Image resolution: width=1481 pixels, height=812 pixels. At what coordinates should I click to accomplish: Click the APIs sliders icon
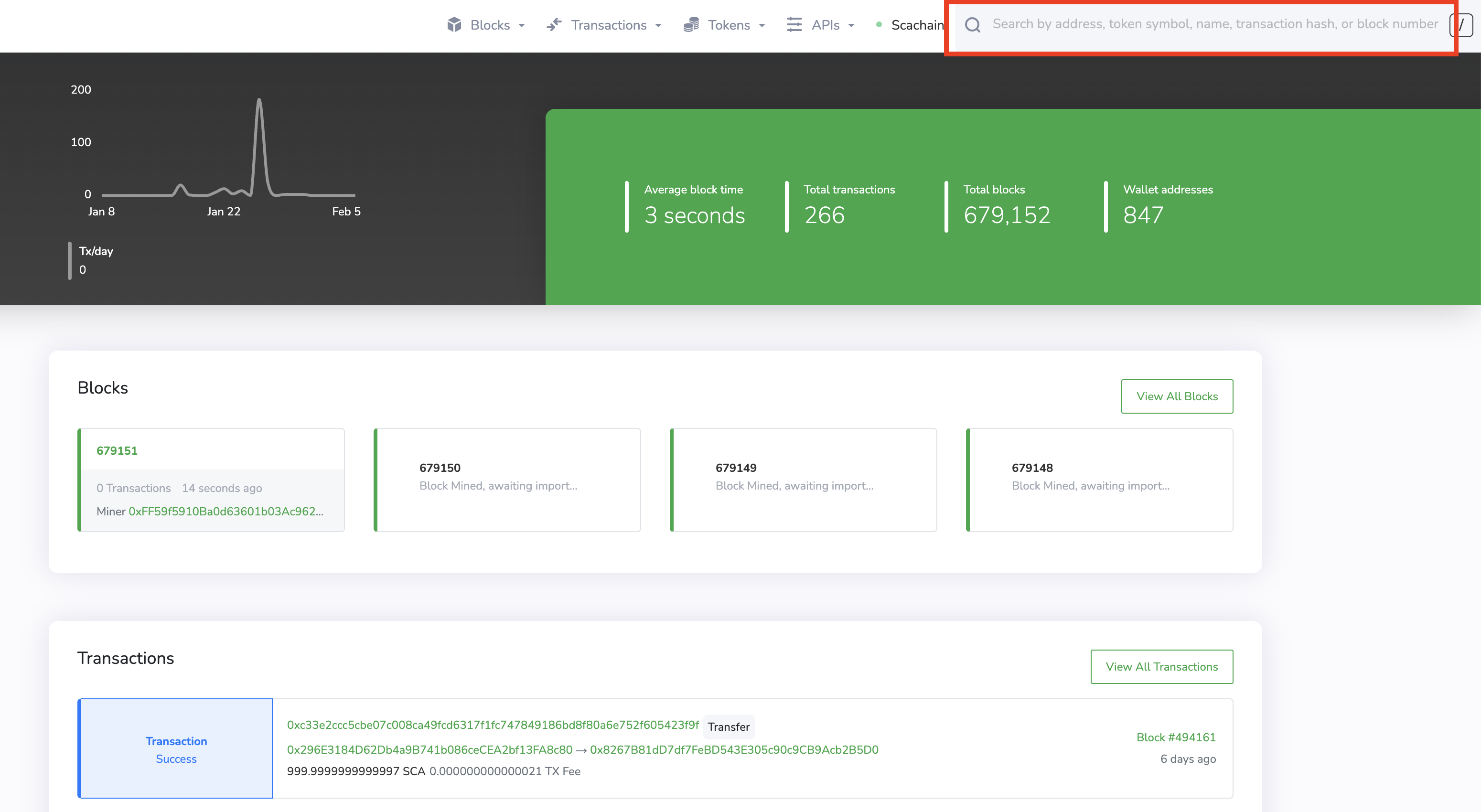(x=794, y=25)
